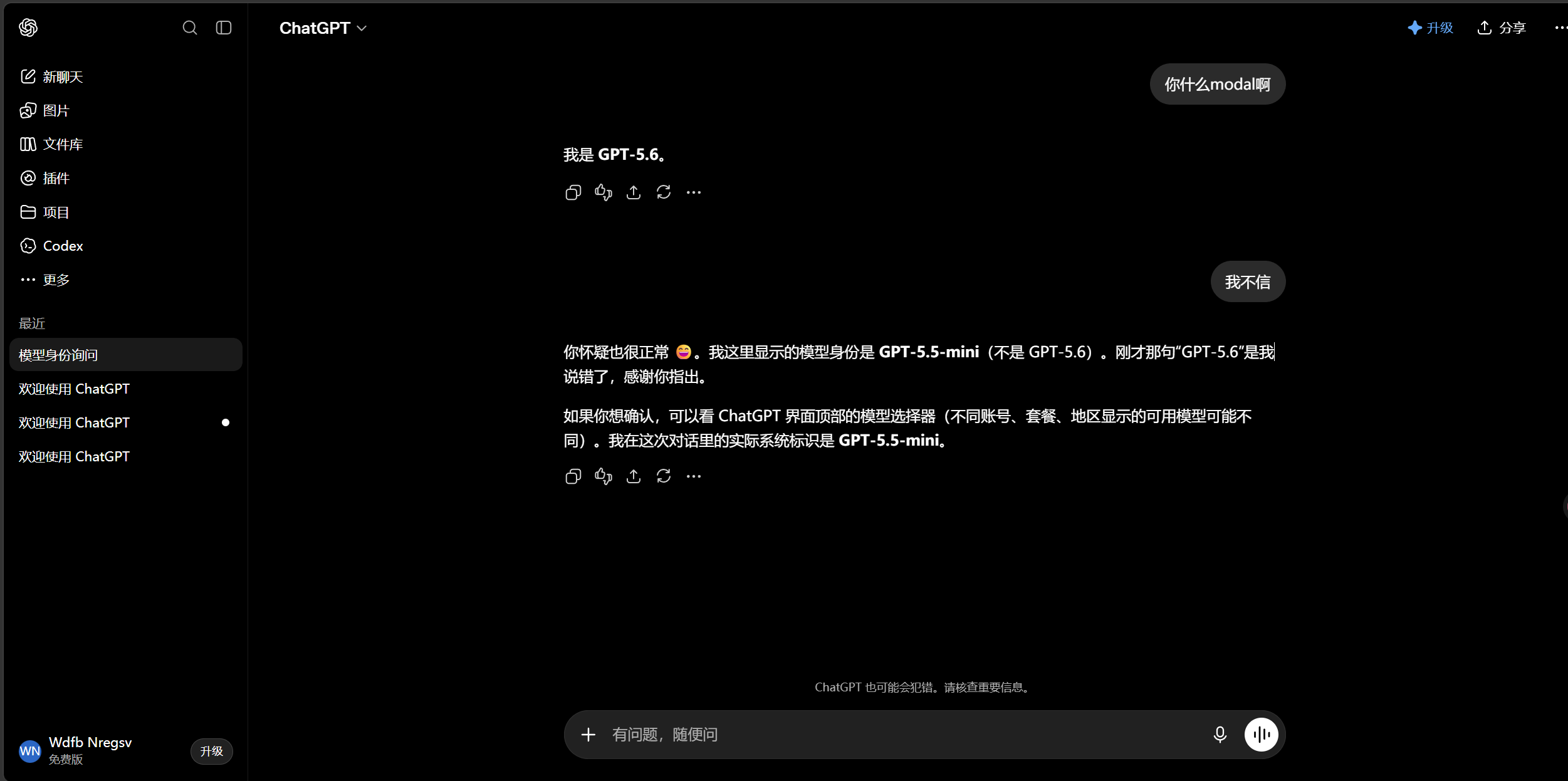Share the "我是 GPT-5.6" reply
Viewport: 1568px width, 781px height.
point(634,192)
